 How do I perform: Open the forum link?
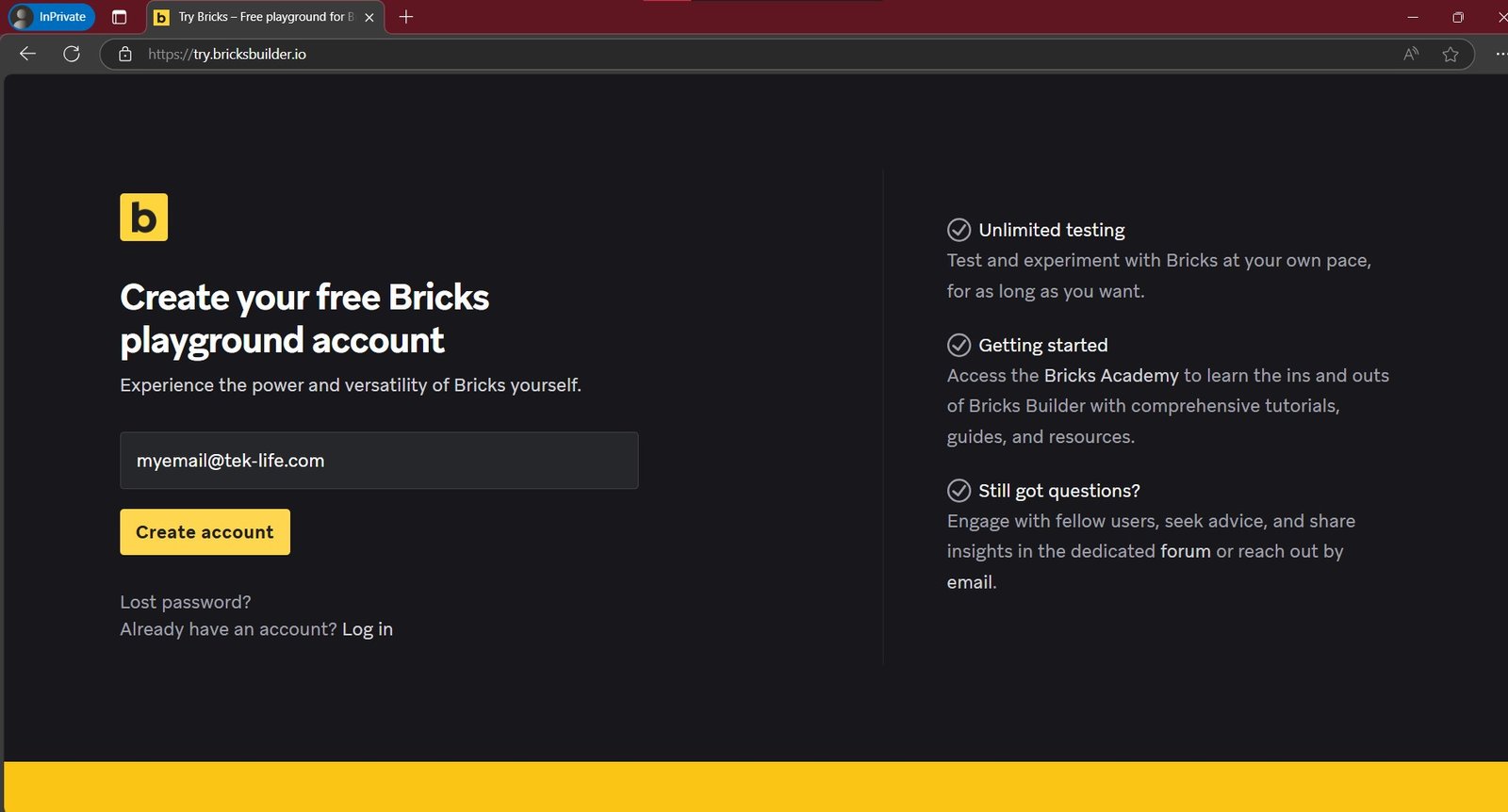tap(1185, 551)
